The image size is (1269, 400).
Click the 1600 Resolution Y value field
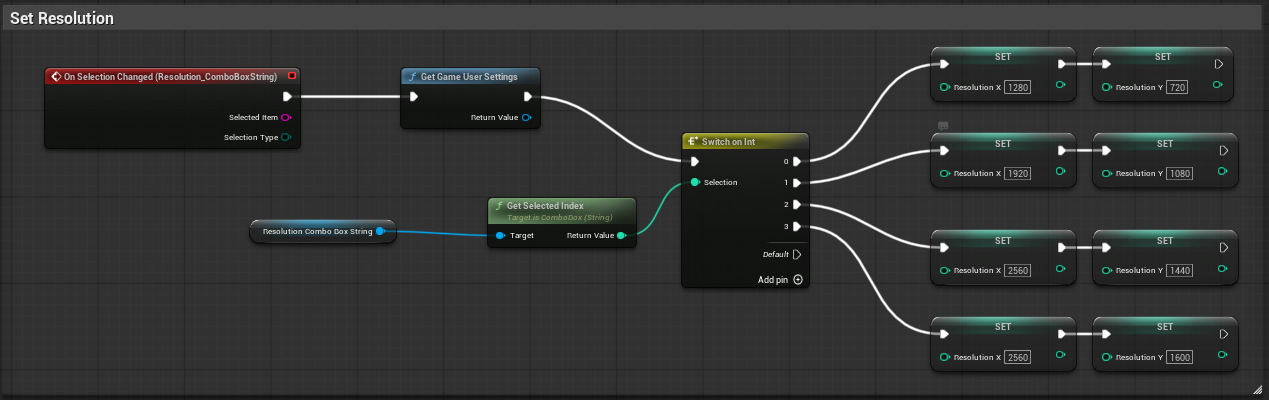tap(1179, 357)
